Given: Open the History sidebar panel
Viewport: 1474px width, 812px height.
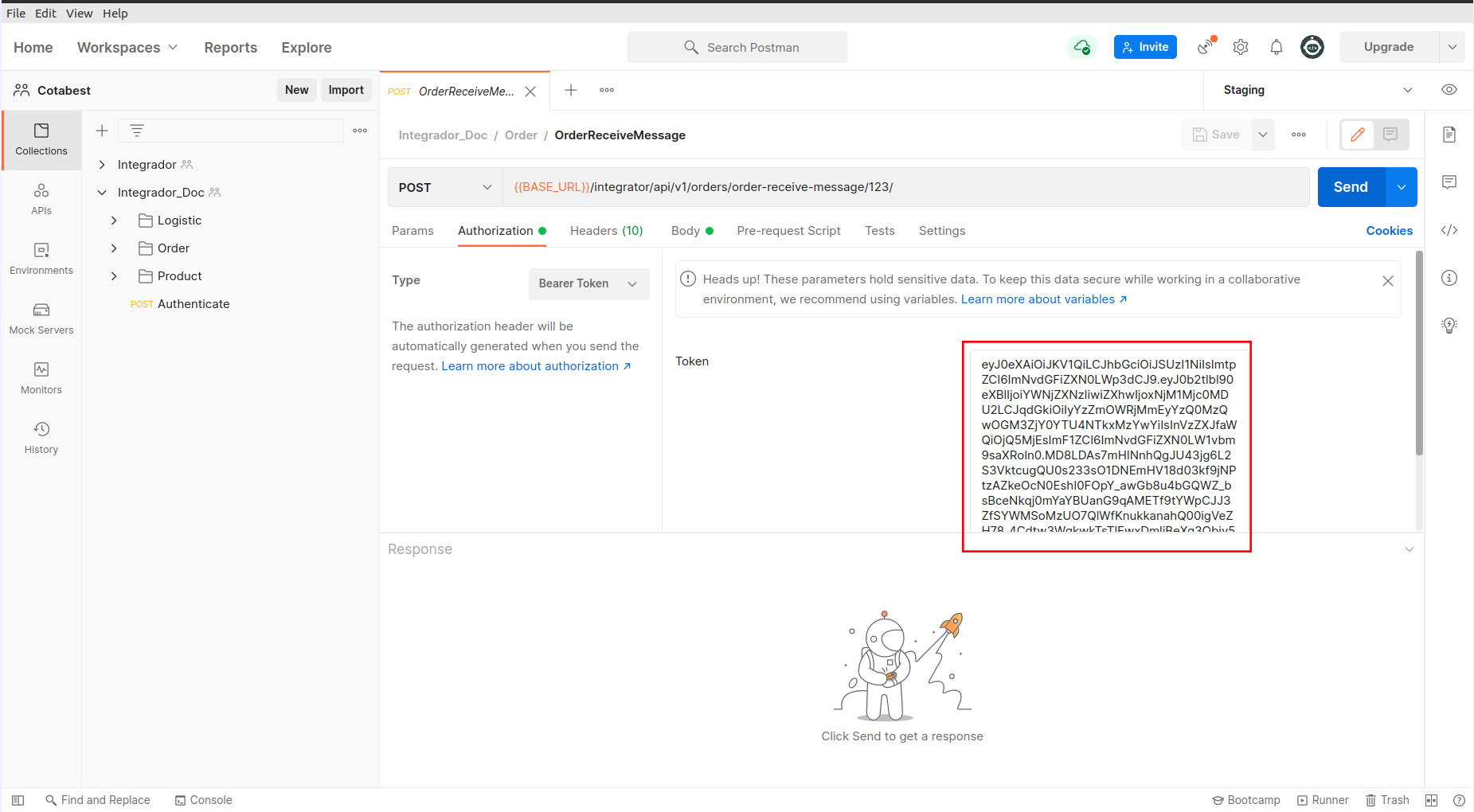Looking at the screenshot, I should pos(41,438).
